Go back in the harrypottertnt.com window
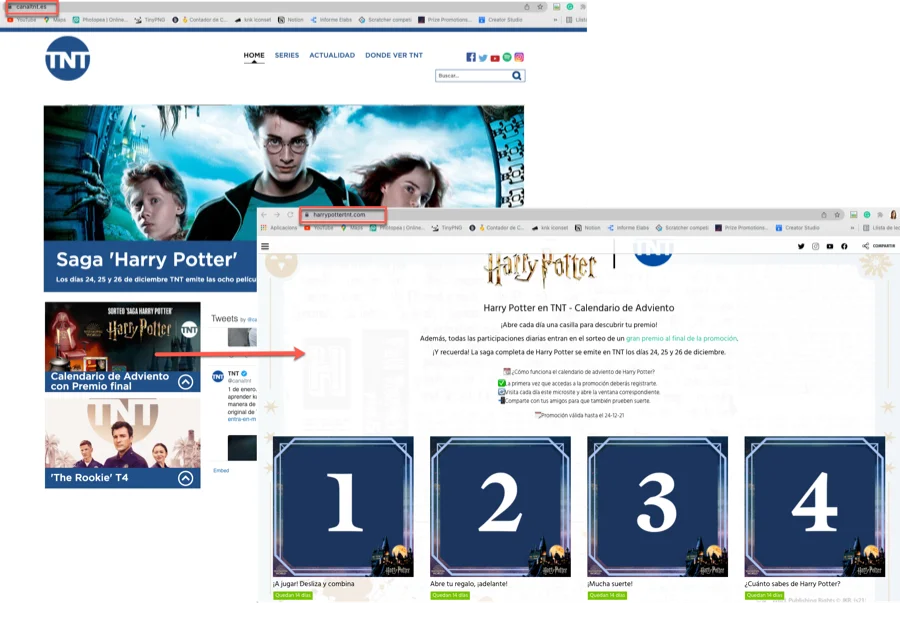900x622 pixels. point(264,215)
